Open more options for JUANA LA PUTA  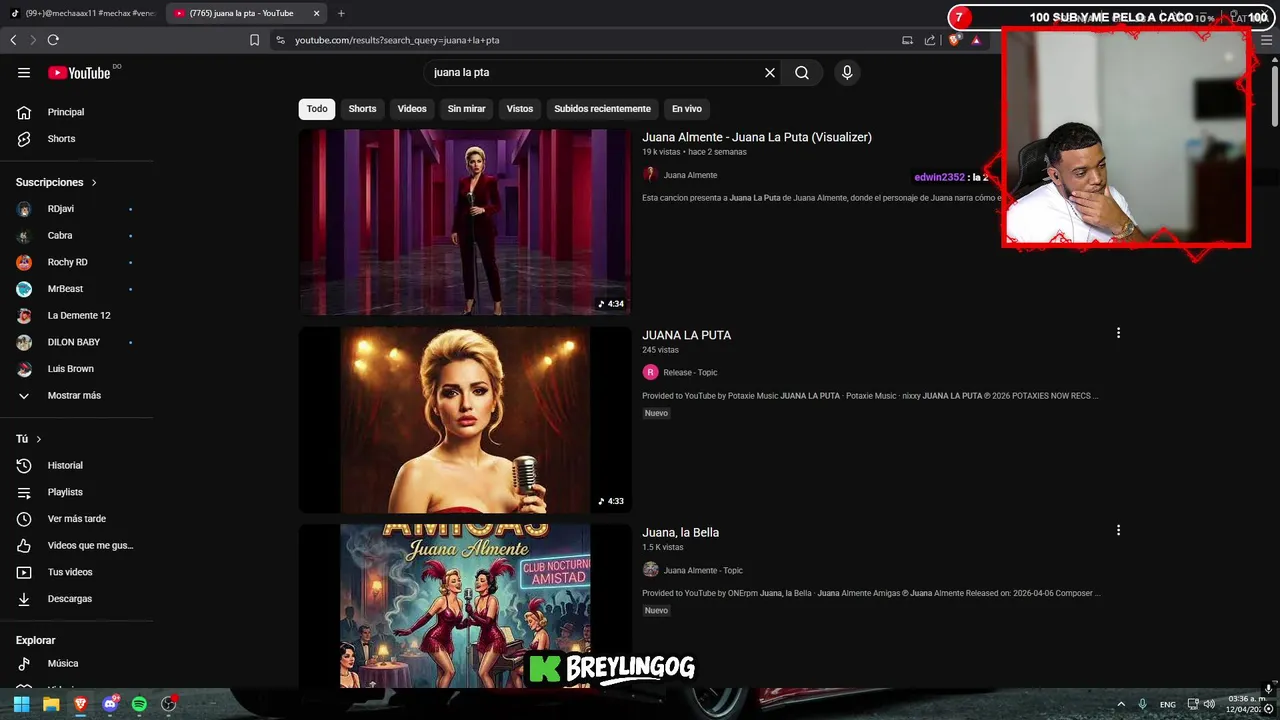(x=1118, y=333)
